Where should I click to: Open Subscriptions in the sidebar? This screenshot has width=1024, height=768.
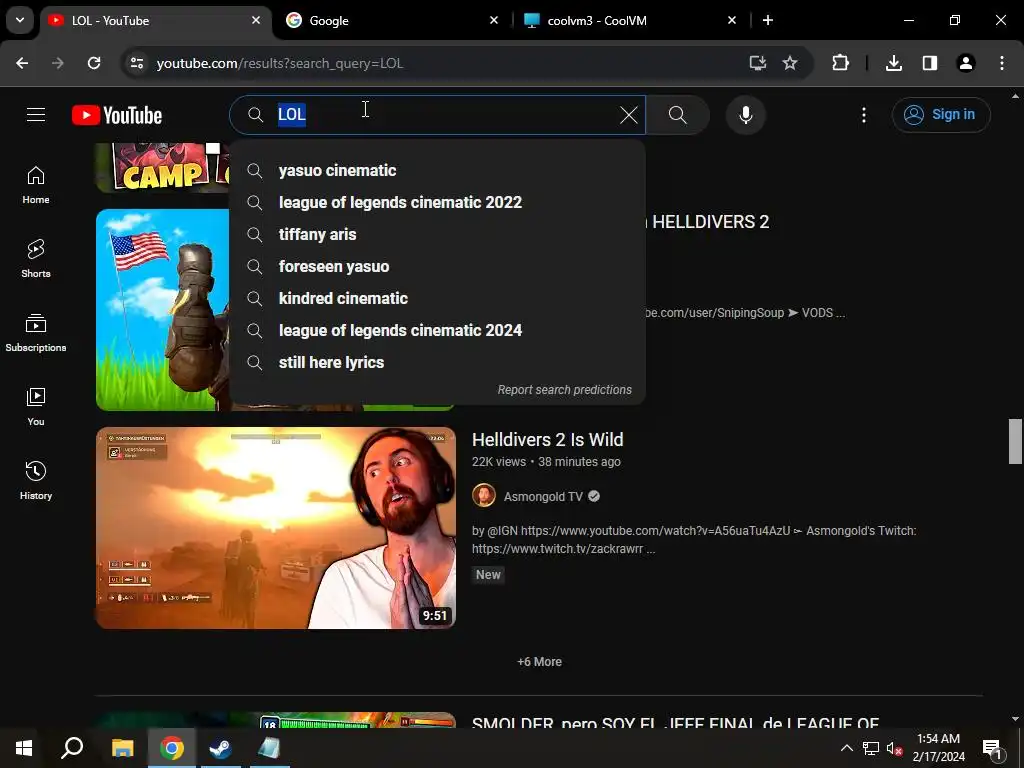tap(36, 333)
